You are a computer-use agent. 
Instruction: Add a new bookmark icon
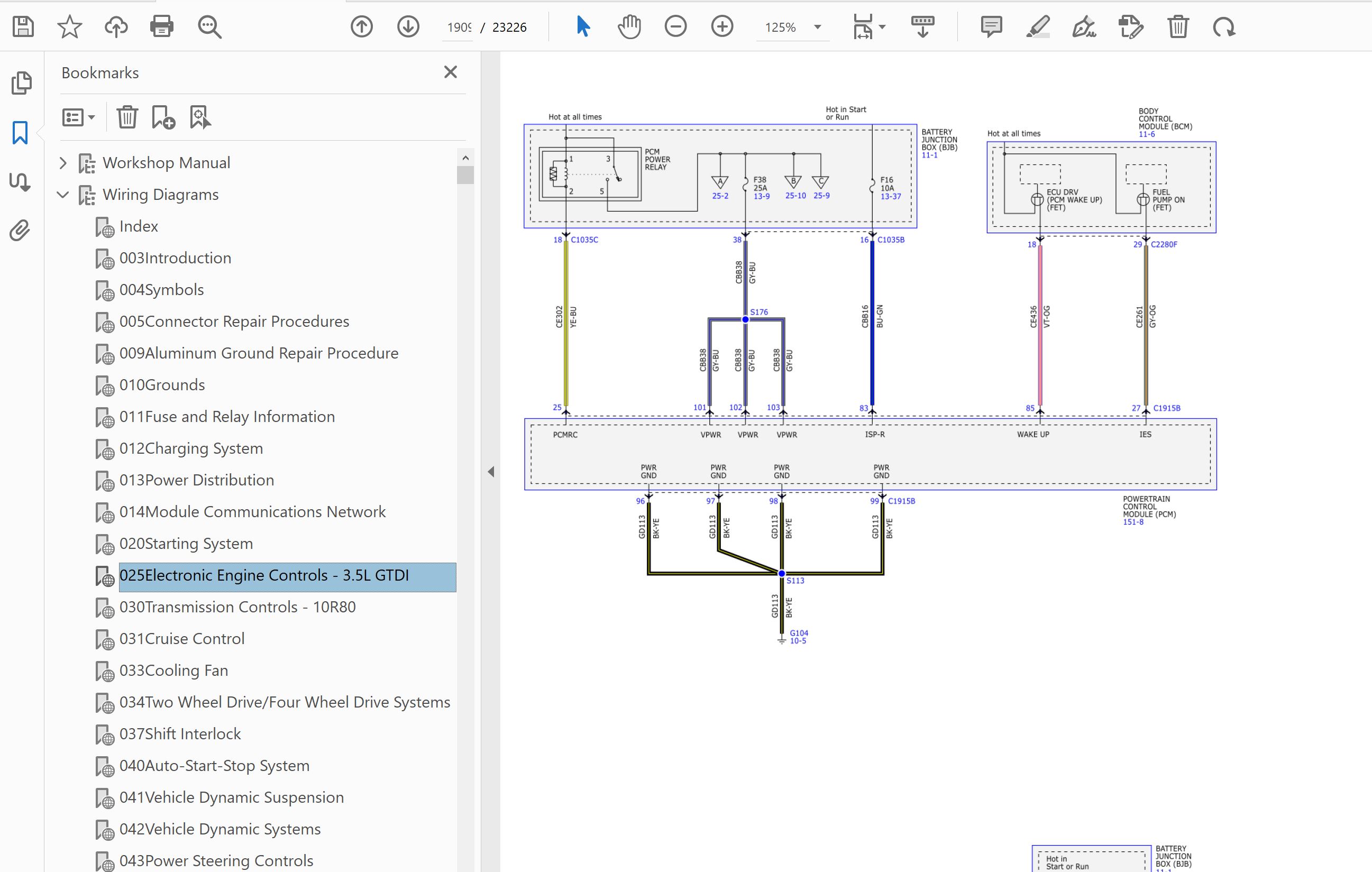(163, 118)
